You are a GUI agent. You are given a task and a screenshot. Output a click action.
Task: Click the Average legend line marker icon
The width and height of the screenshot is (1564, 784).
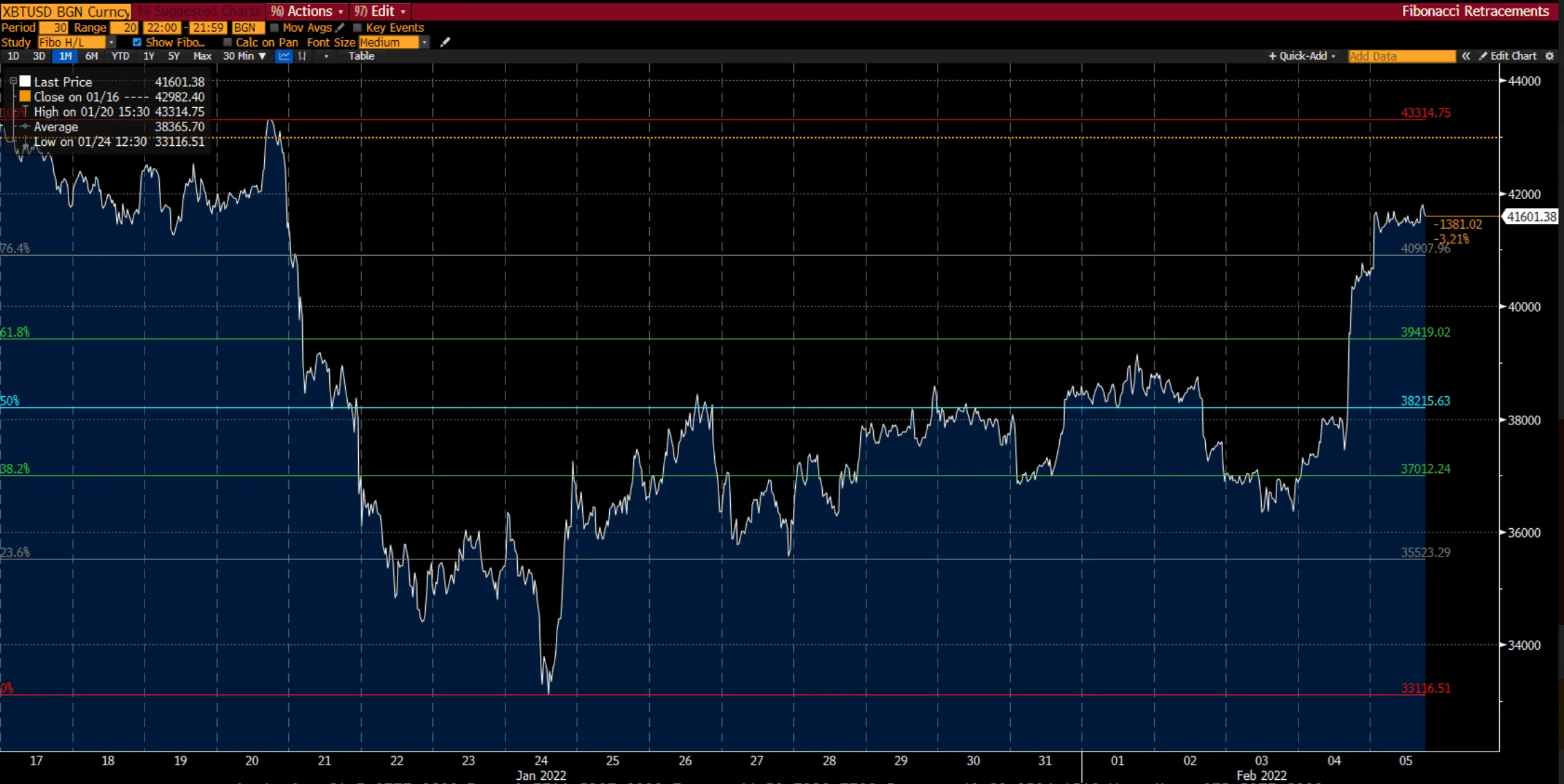tap(25, 127)
